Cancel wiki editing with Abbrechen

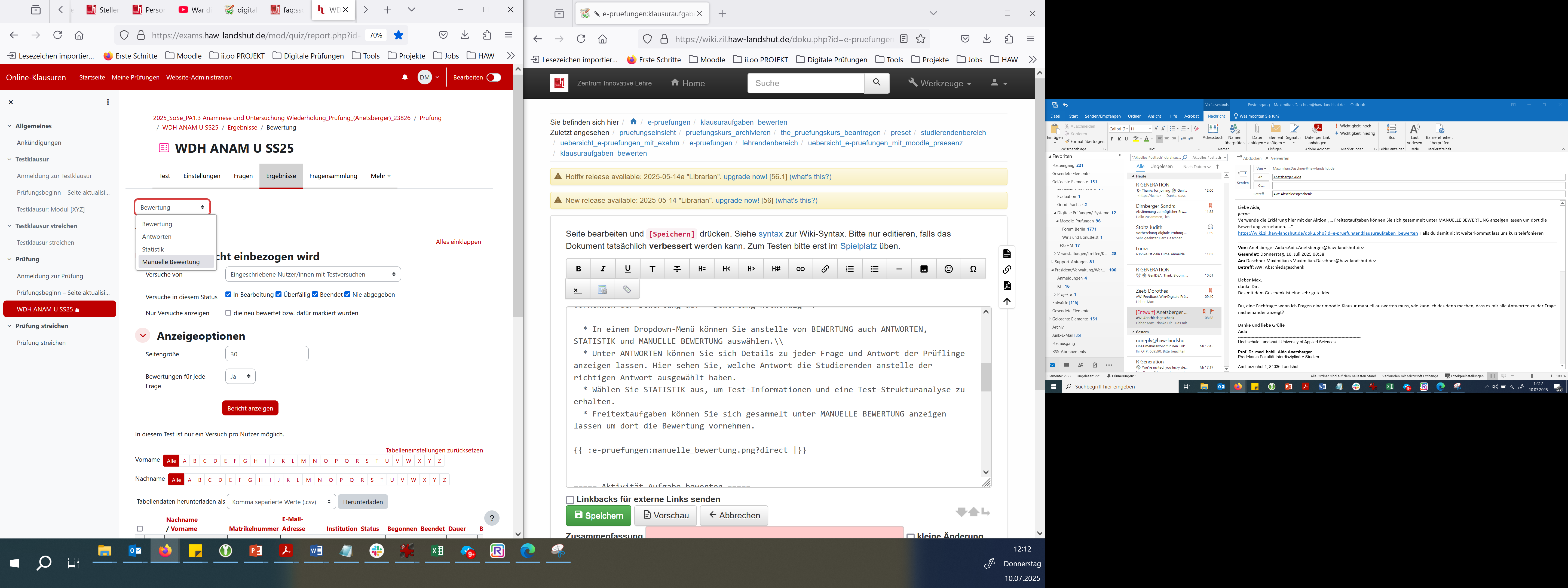(x=734, y=516)
